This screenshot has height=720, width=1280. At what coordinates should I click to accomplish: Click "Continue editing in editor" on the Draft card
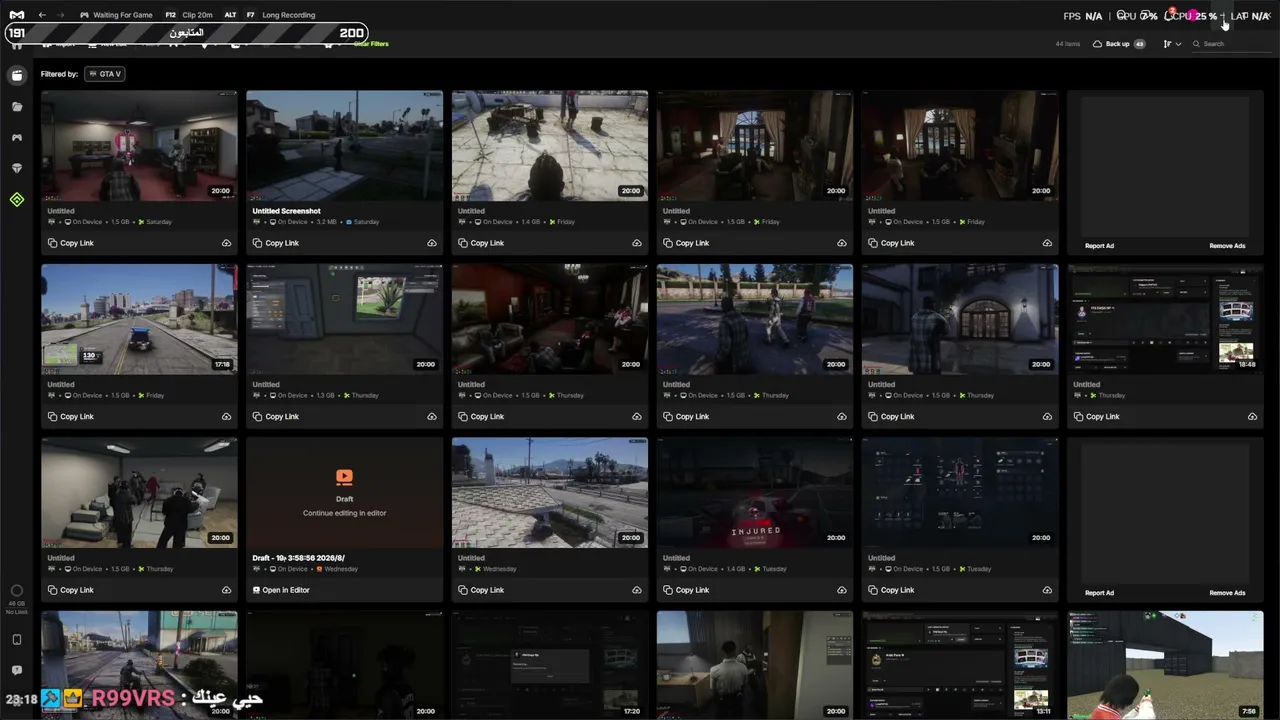(344, 513)
